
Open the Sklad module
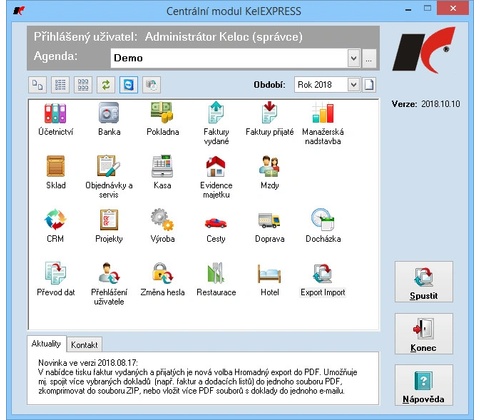click(x=56, y=172)
